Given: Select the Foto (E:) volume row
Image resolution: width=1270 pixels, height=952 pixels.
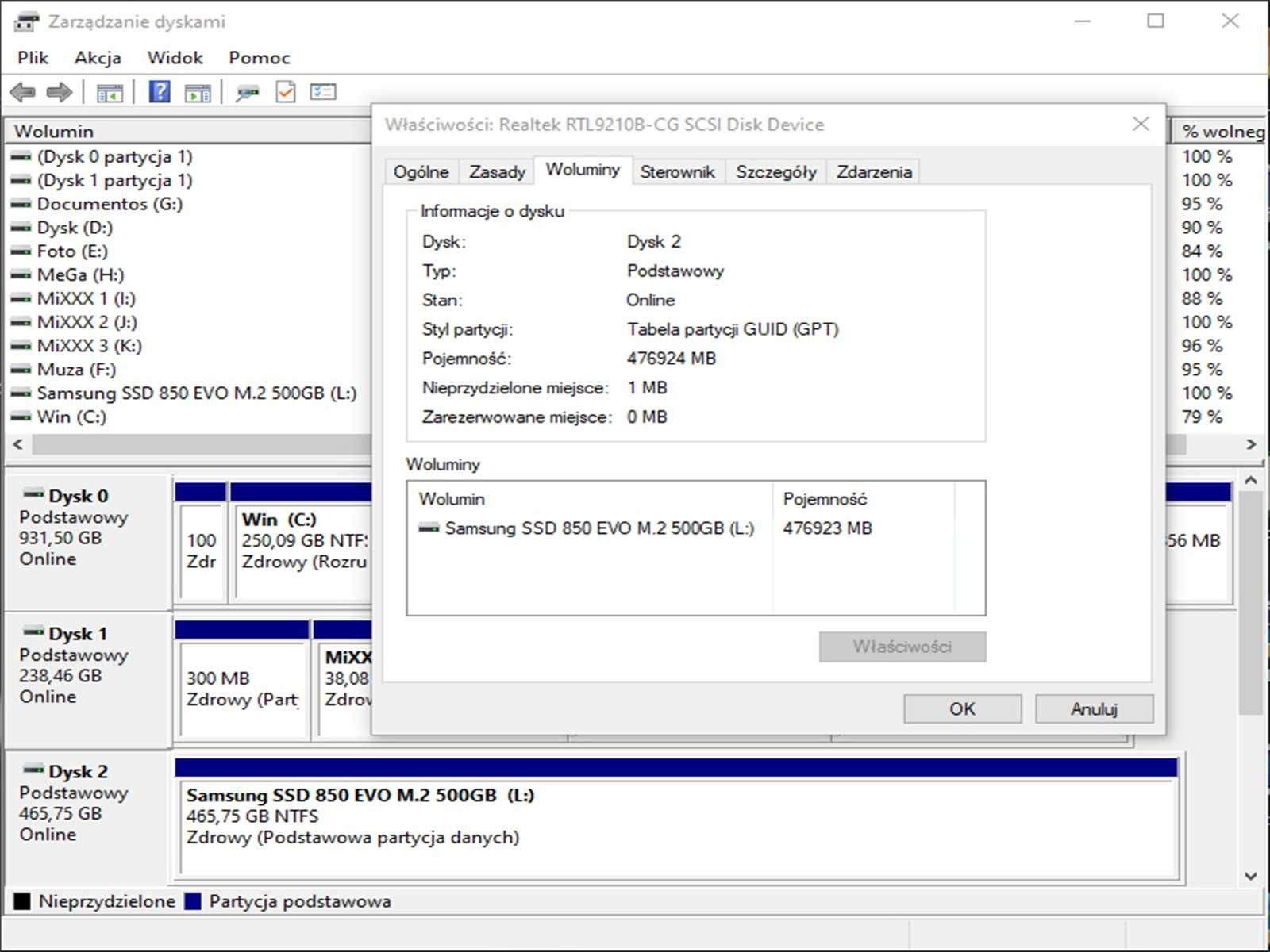Looking at the screenshot, I should [72, 251].
